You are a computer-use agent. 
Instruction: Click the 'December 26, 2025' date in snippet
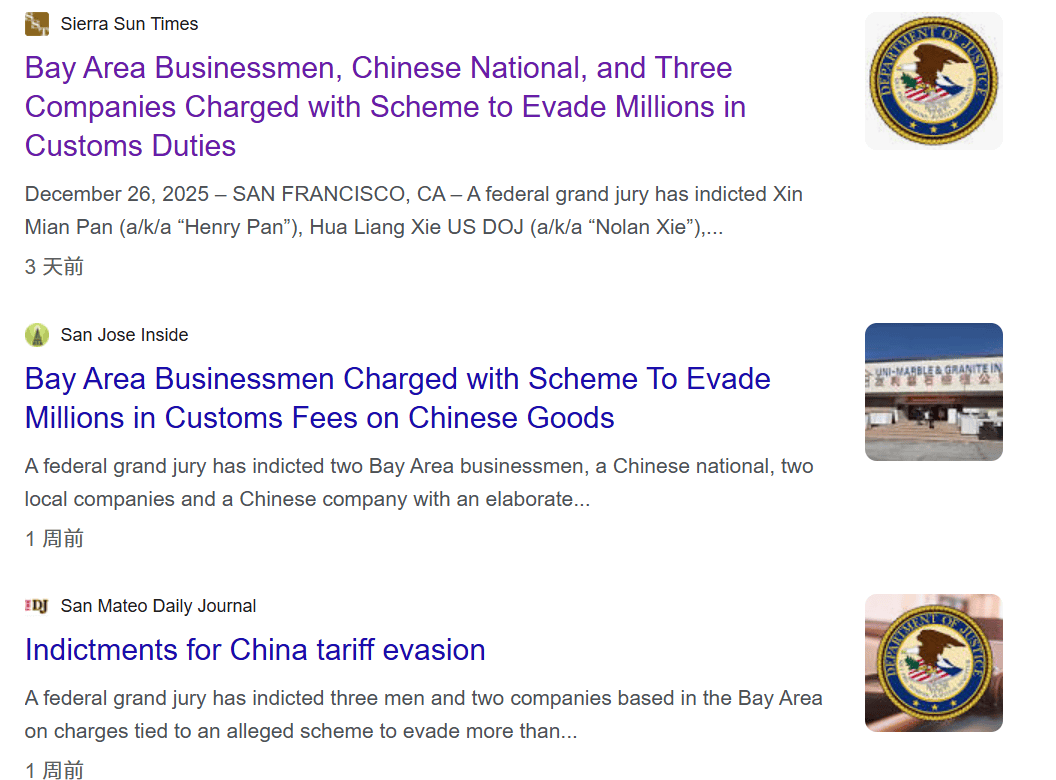119,194
